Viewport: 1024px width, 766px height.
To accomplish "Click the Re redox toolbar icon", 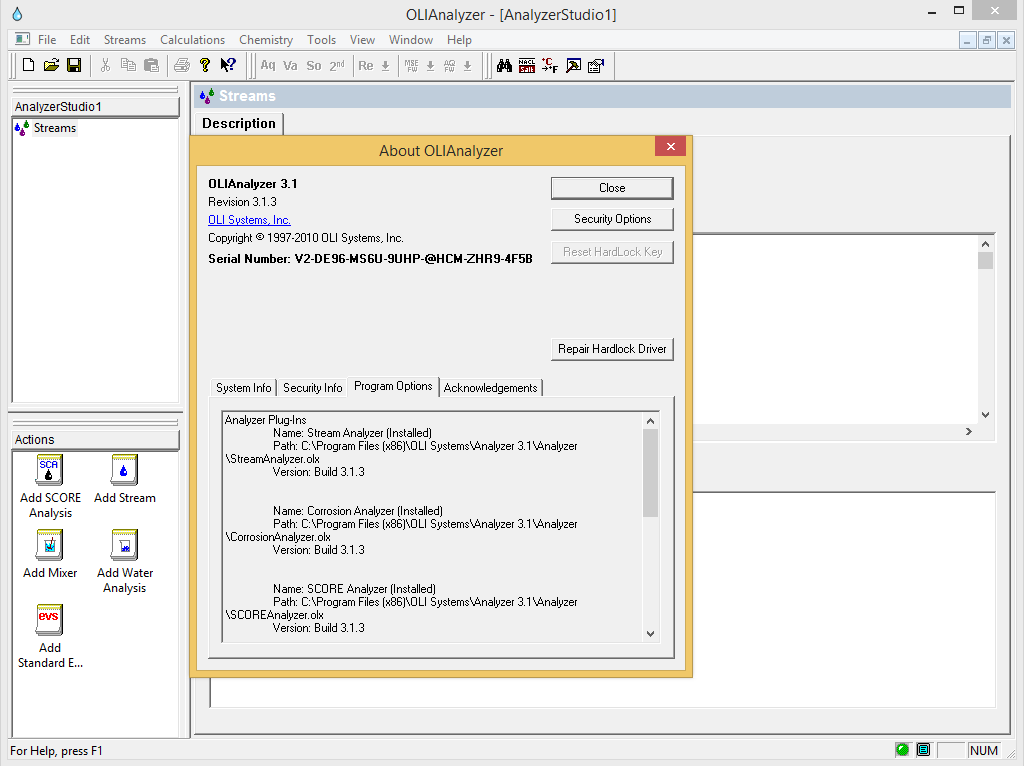I will 367,65.
